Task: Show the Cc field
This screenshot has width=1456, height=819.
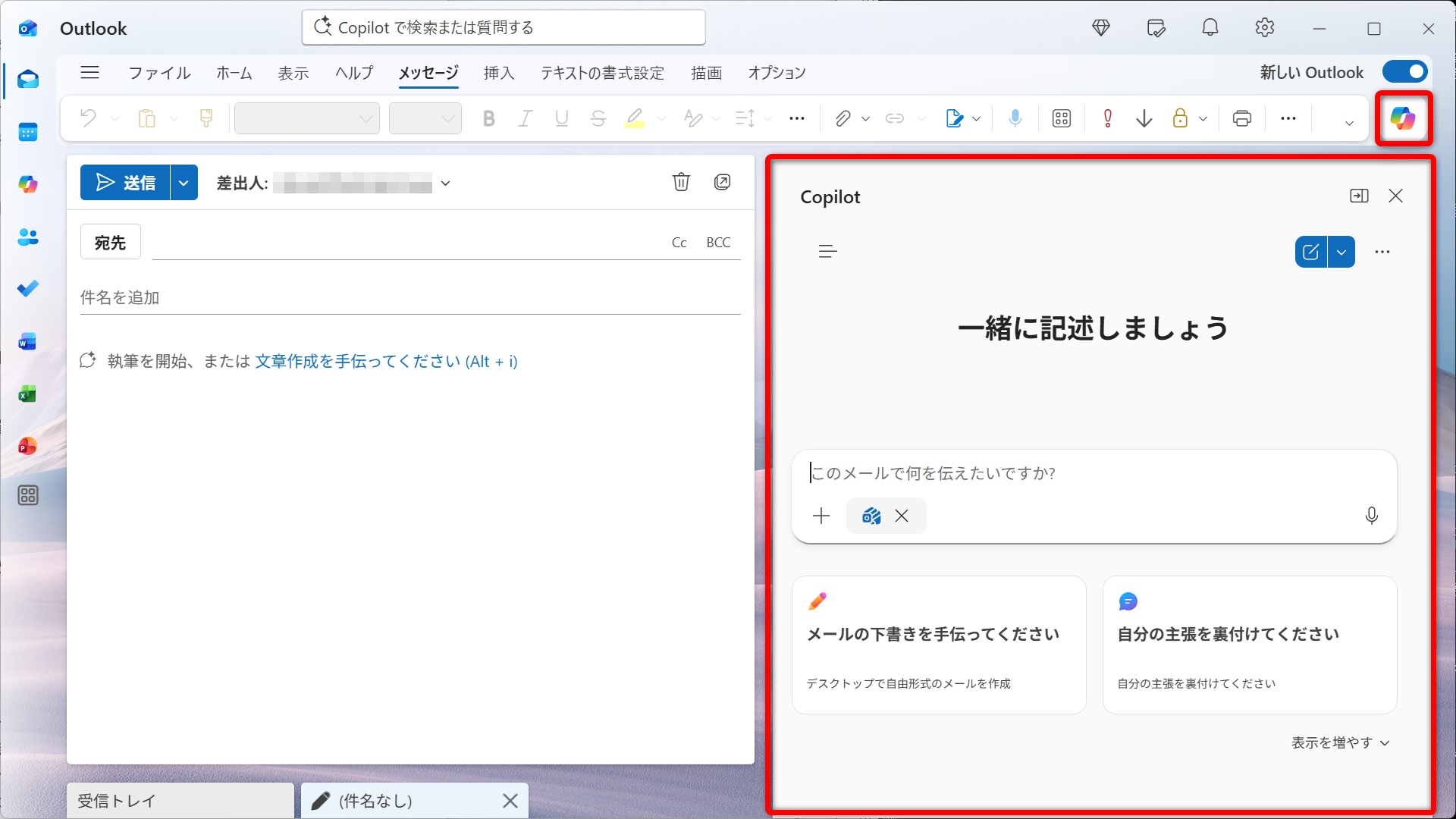Action: (x=679, y=243)
